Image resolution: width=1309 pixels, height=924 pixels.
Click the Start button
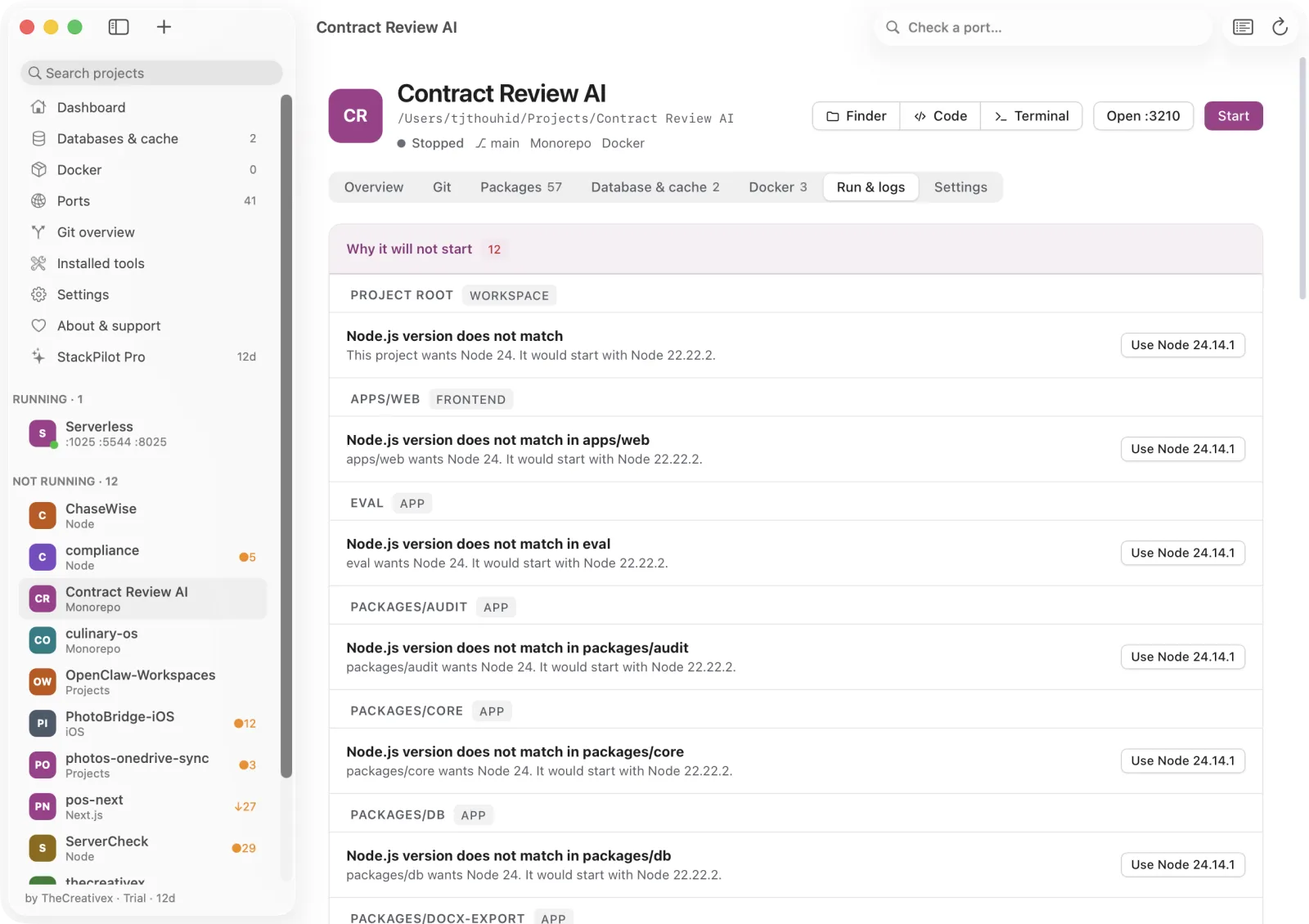pos(1233,116)
